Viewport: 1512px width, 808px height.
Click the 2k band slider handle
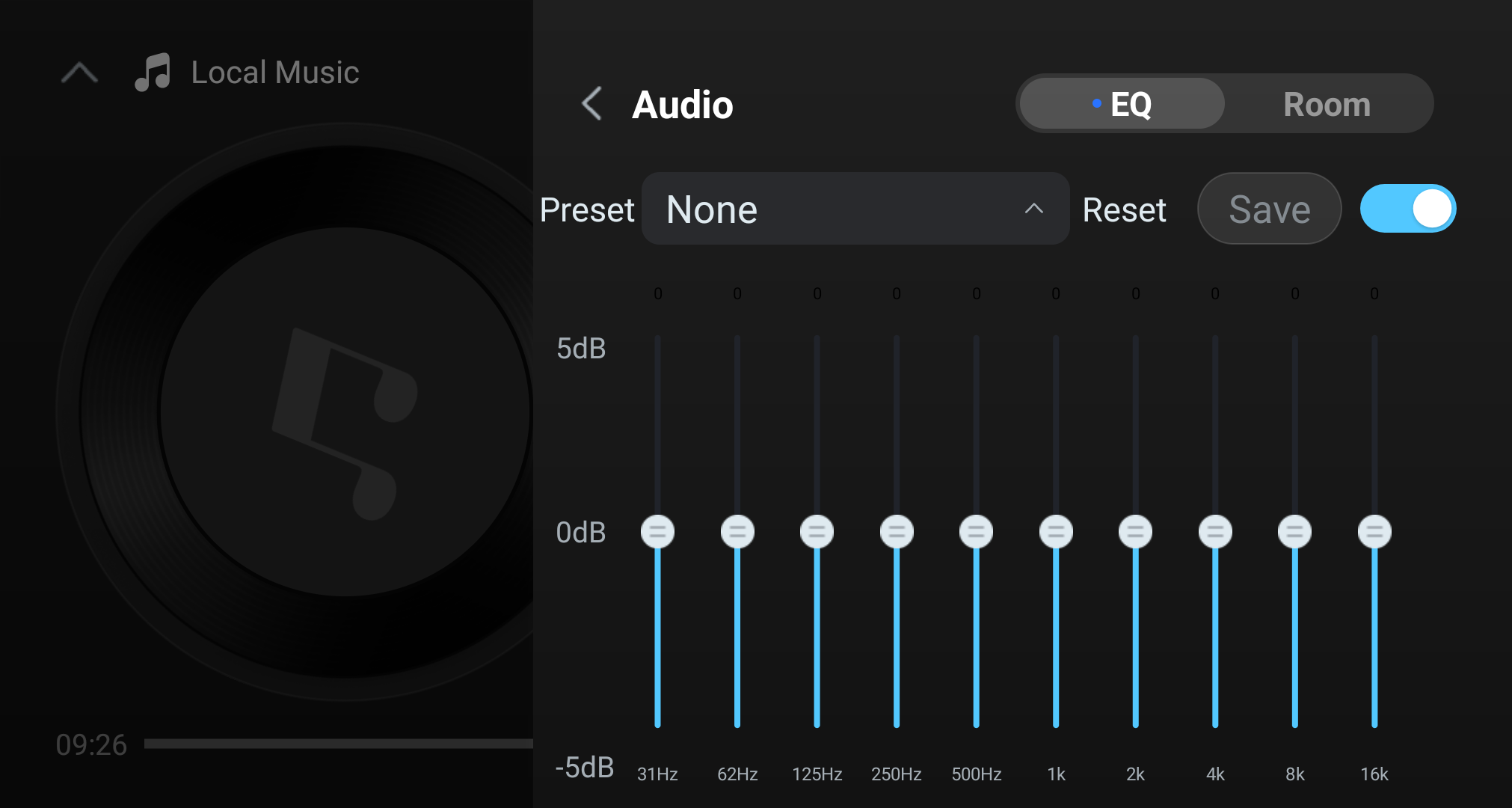[x=1136, y=532]
